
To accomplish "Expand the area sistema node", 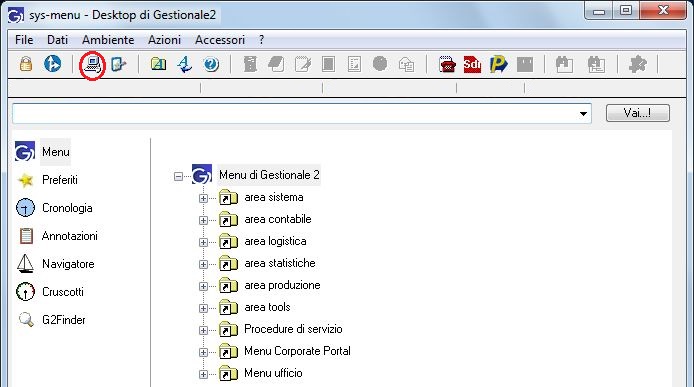I will (203, 198).
